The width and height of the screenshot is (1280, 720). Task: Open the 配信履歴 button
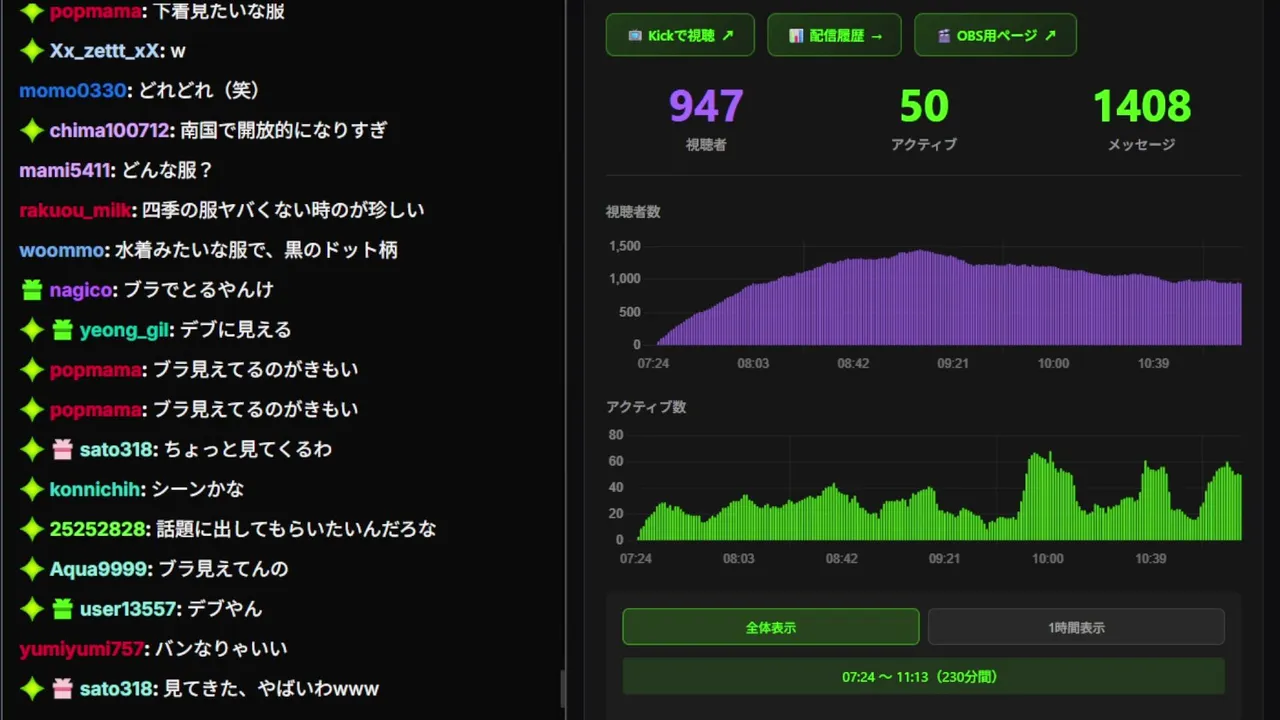[x=834, y=35]
